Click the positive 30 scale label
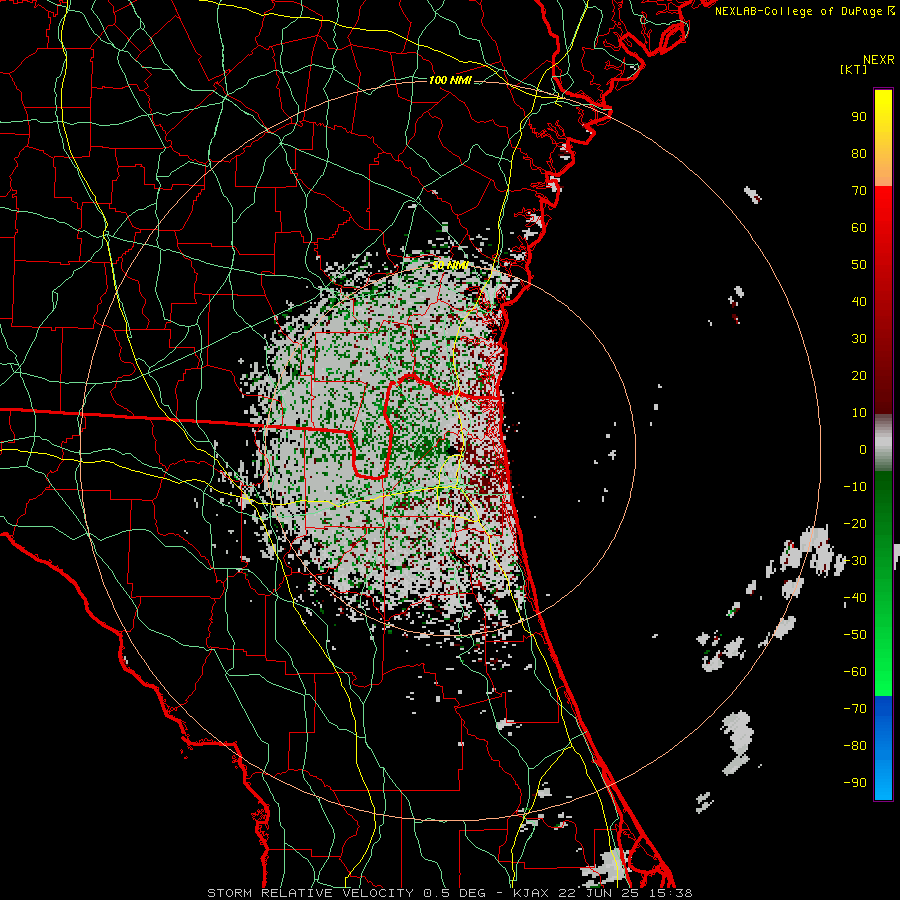 pos(859,339)
